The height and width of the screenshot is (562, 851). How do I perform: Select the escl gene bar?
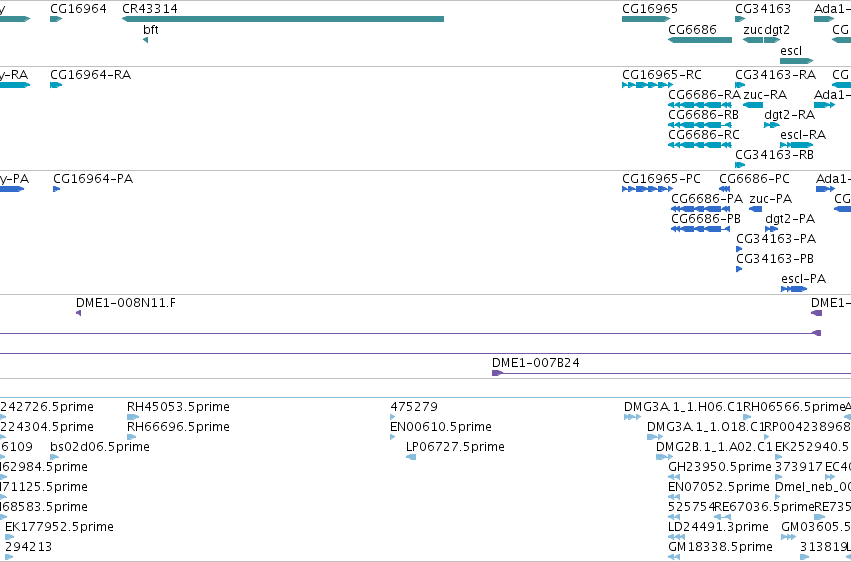(797, 61)
